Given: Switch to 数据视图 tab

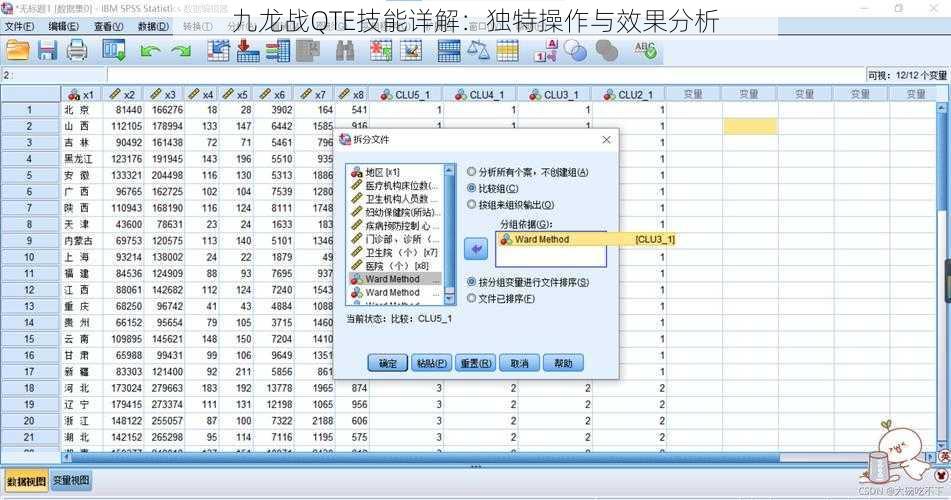Looking at the screenshot, I should [x=26, y=481].
